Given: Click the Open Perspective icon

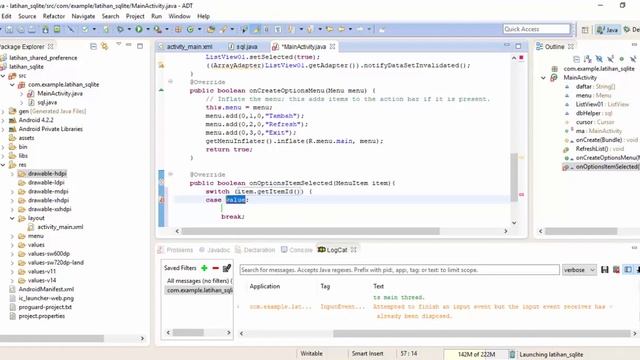Looking at the screenshot, I should 585,29.
